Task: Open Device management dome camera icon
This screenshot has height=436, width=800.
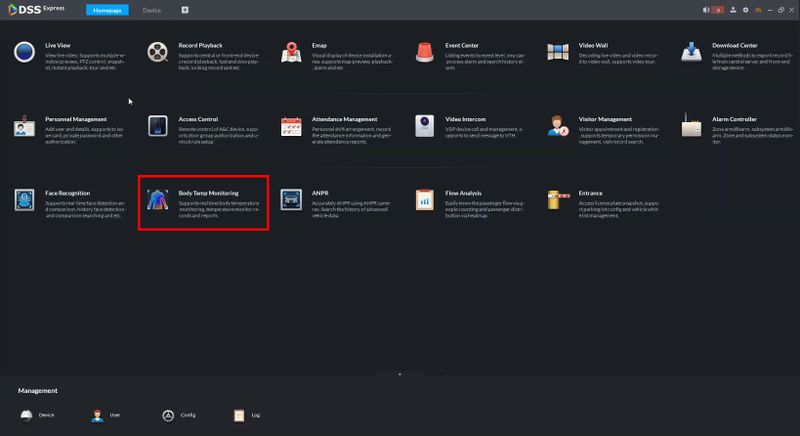Action: pos(26,416)
